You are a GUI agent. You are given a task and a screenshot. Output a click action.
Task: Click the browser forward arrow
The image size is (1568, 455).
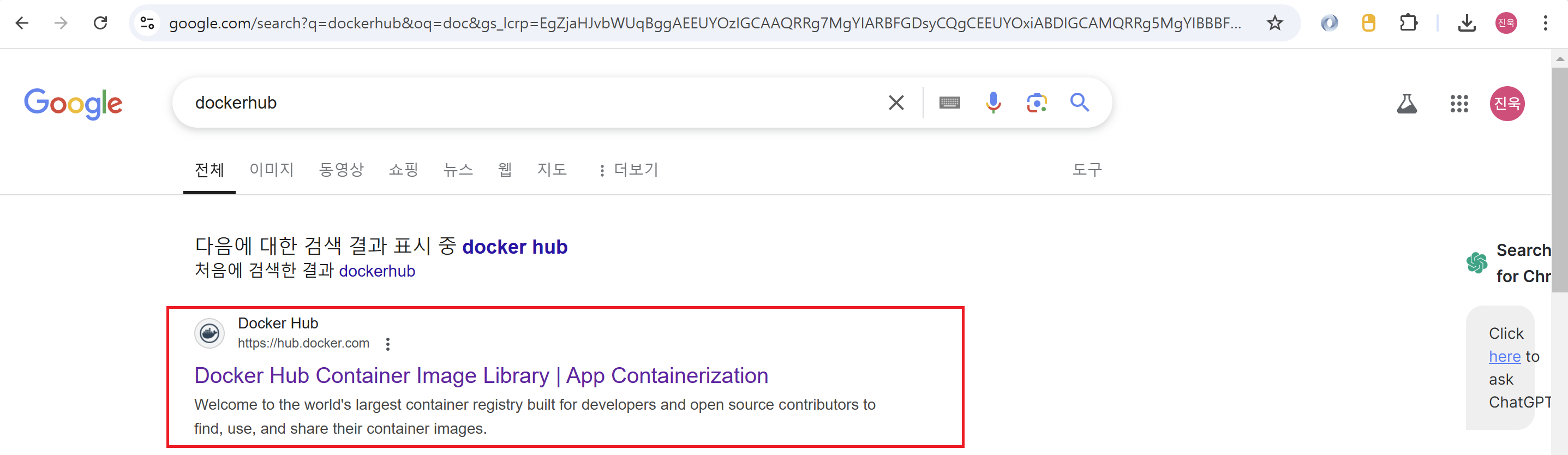61,23
